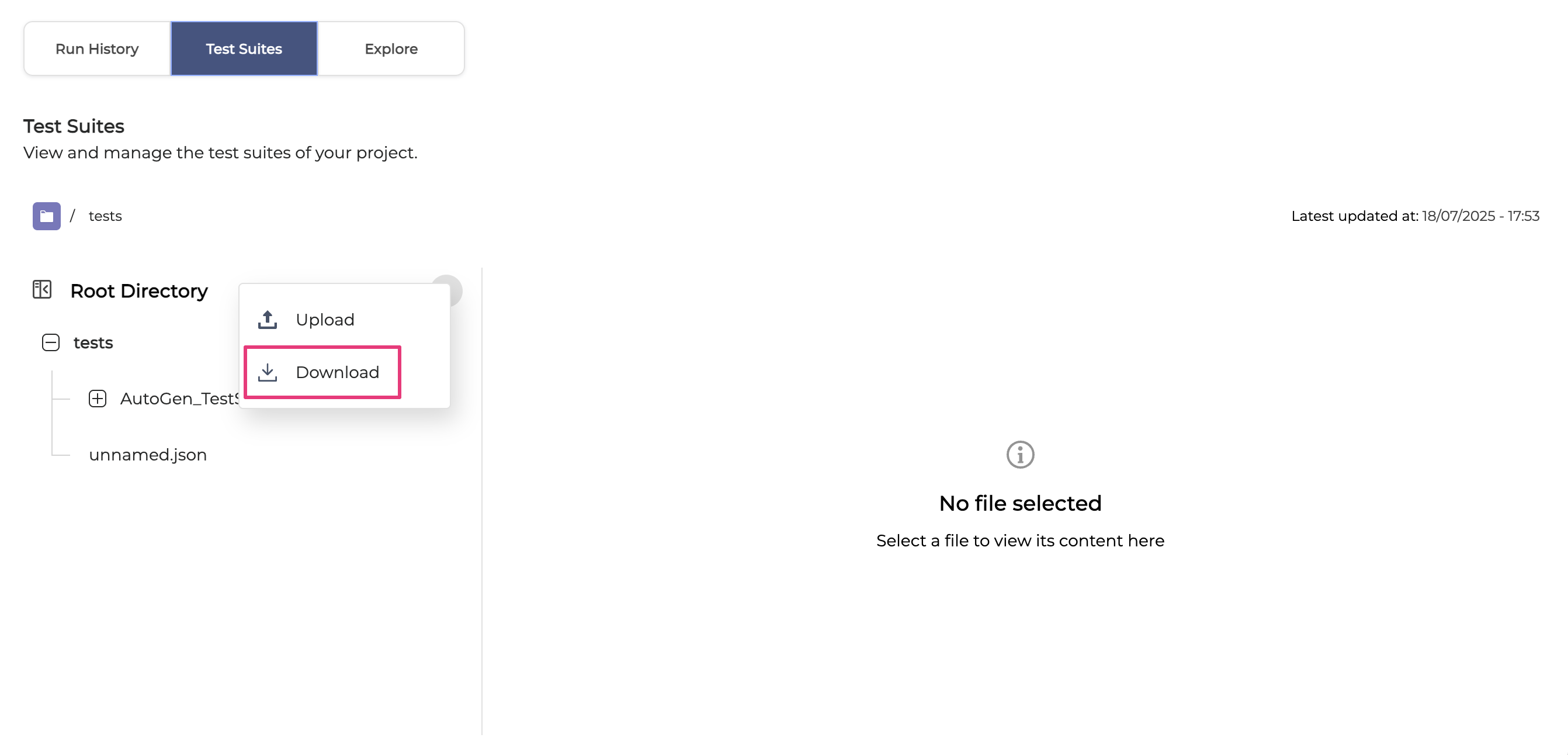Viewport: 1568px width, 755px height.
Task: Choose Upload from the popup menu
Action: (324, 320)
